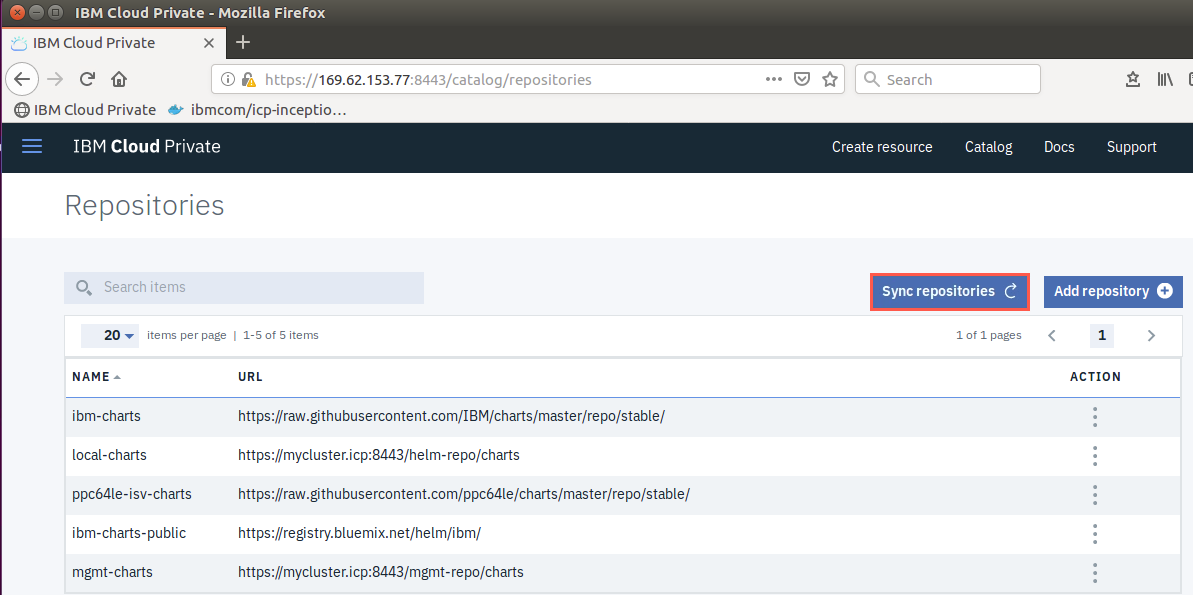Open actions menu for ppc64le-isv-charts row
1193x595 pixels.
point(1095,495)
